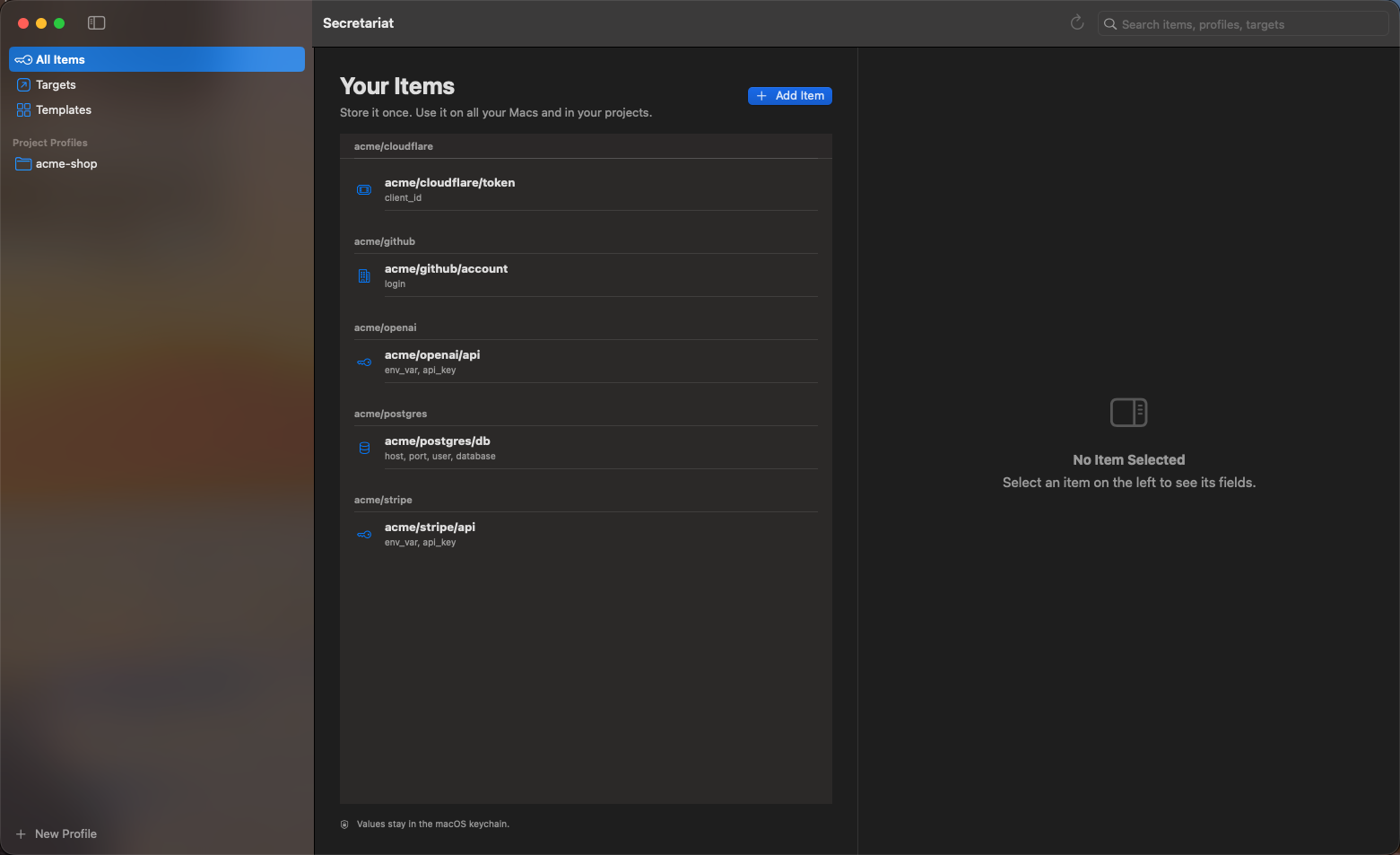The height and width of the screenshot is (855, 1400).
Task: Click the account icon for acme/github/account
Action: (x=364, y=276)
